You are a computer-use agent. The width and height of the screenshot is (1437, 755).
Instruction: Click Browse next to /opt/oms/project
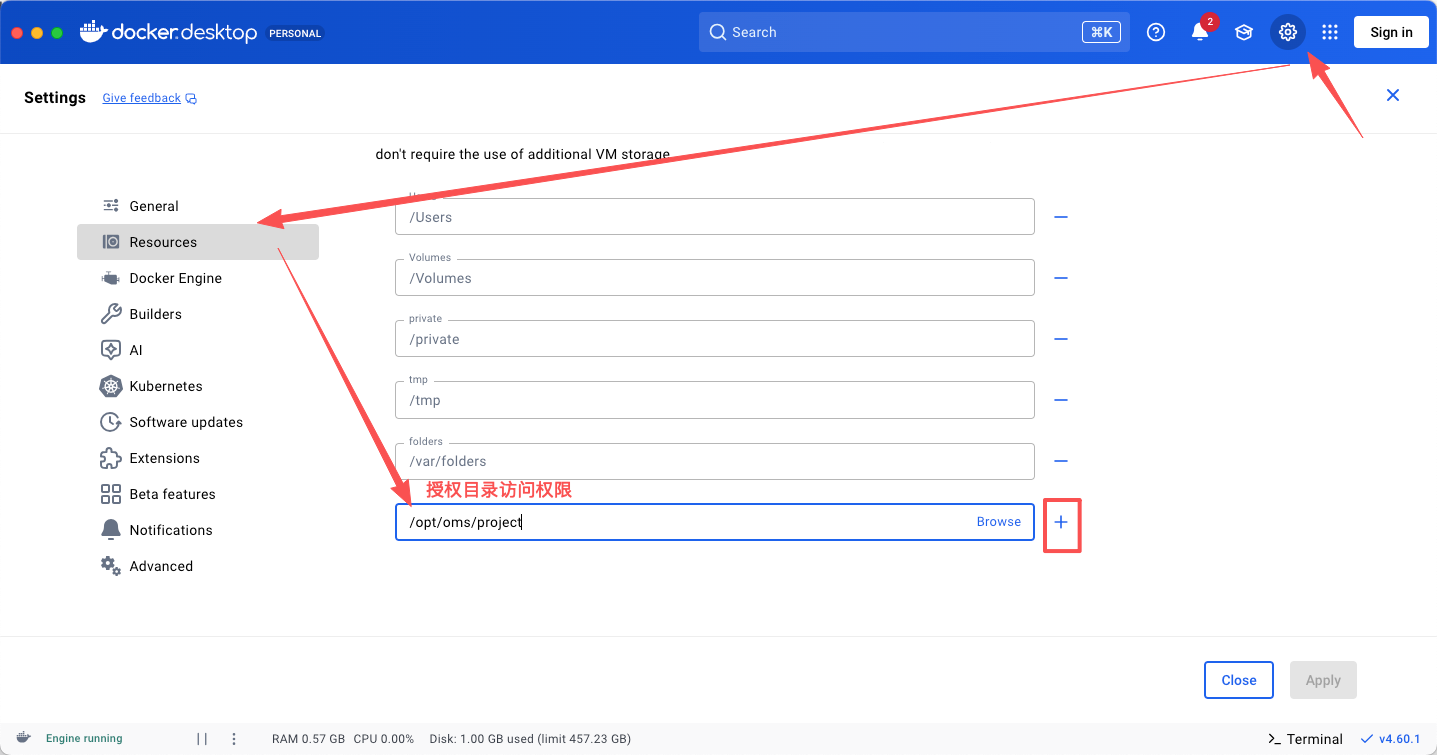[998, 521]
